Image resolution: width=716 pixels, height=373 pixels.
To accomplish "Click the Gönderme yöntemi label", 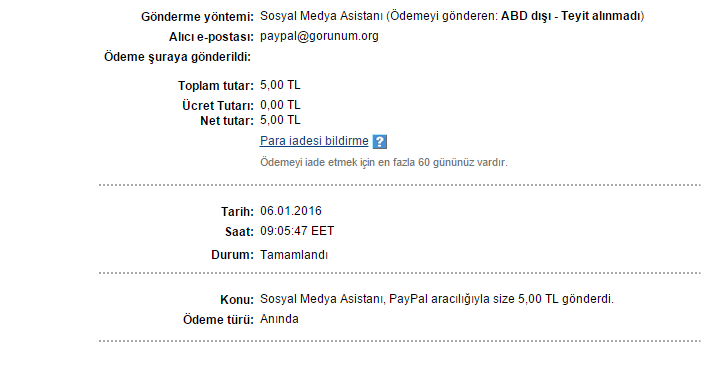I will pos(197,17).
